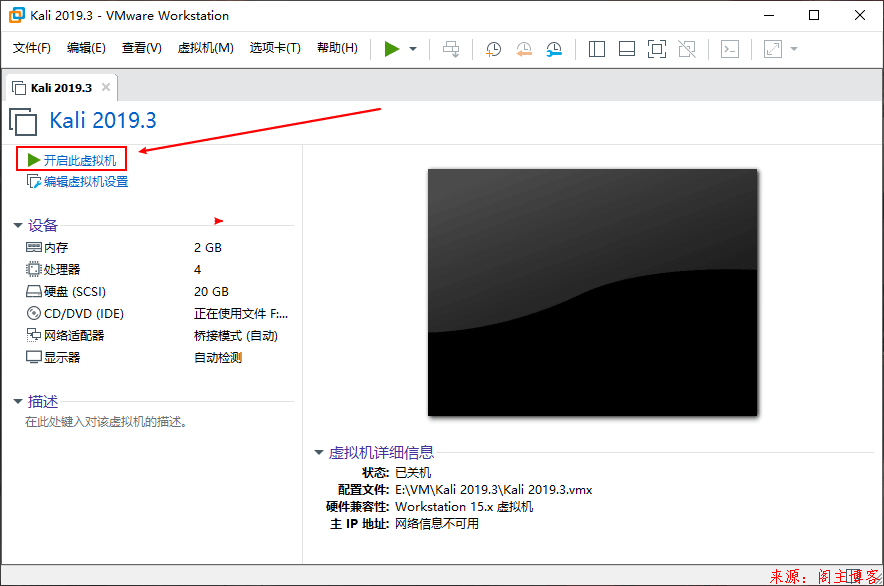Collapse the 虚拟机详细信息 section
The image size is (884, 586).
pyautogui.click(x=319, y=452)
